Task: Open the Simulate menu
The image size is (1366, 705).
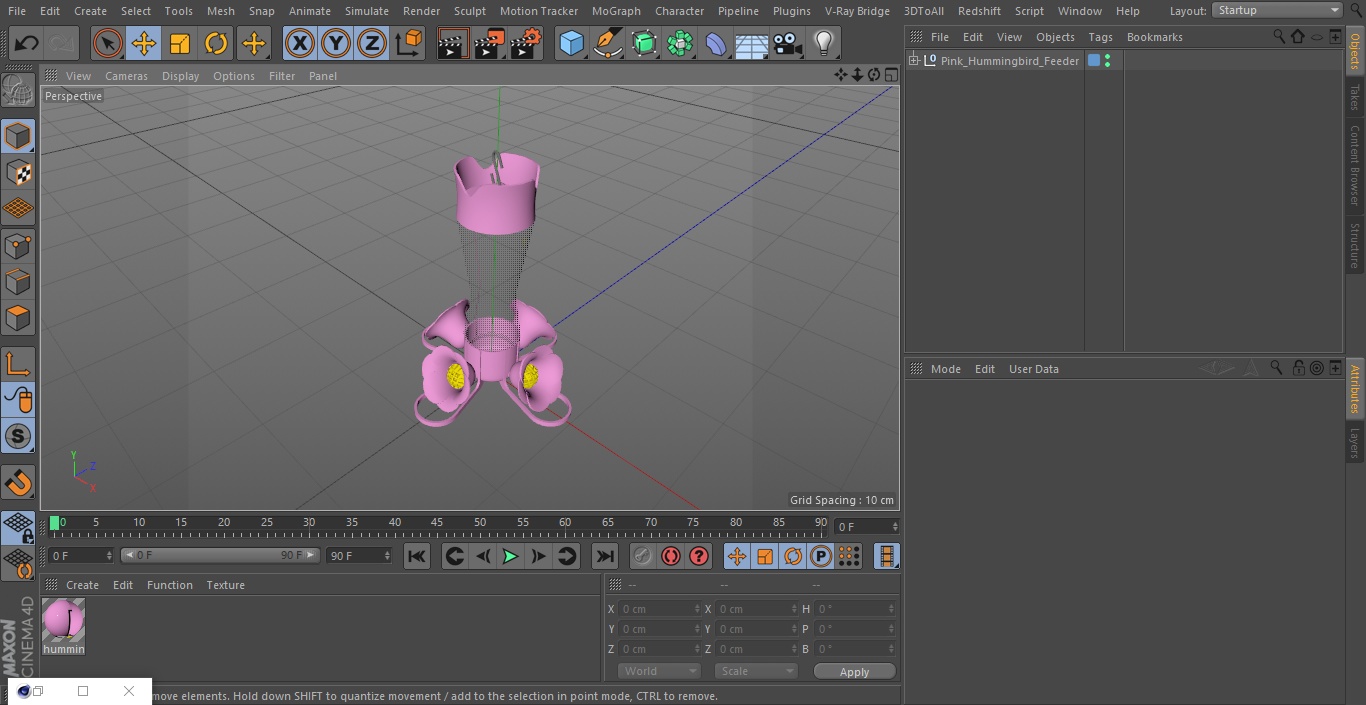Action: pyautogui.click(x=367, y=11)
